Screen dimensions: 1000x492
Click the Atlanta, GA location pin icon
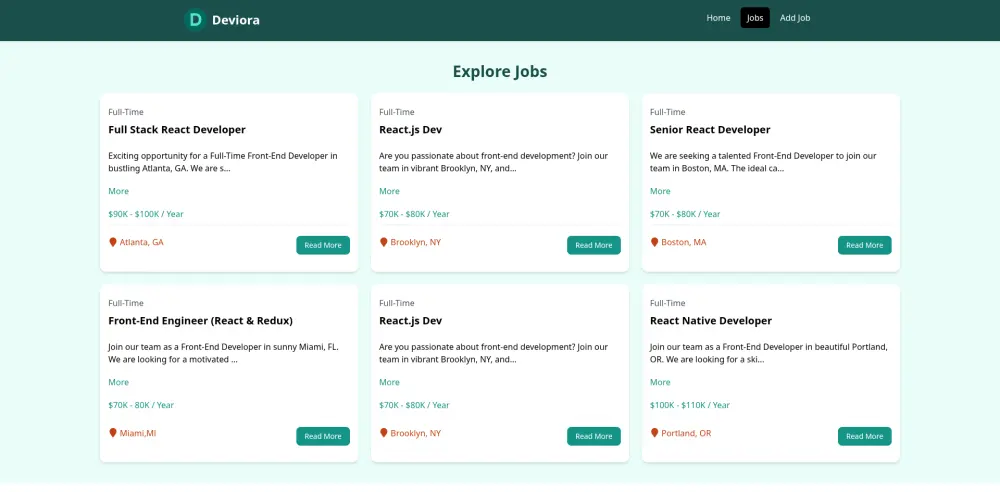tap(113, 242)
